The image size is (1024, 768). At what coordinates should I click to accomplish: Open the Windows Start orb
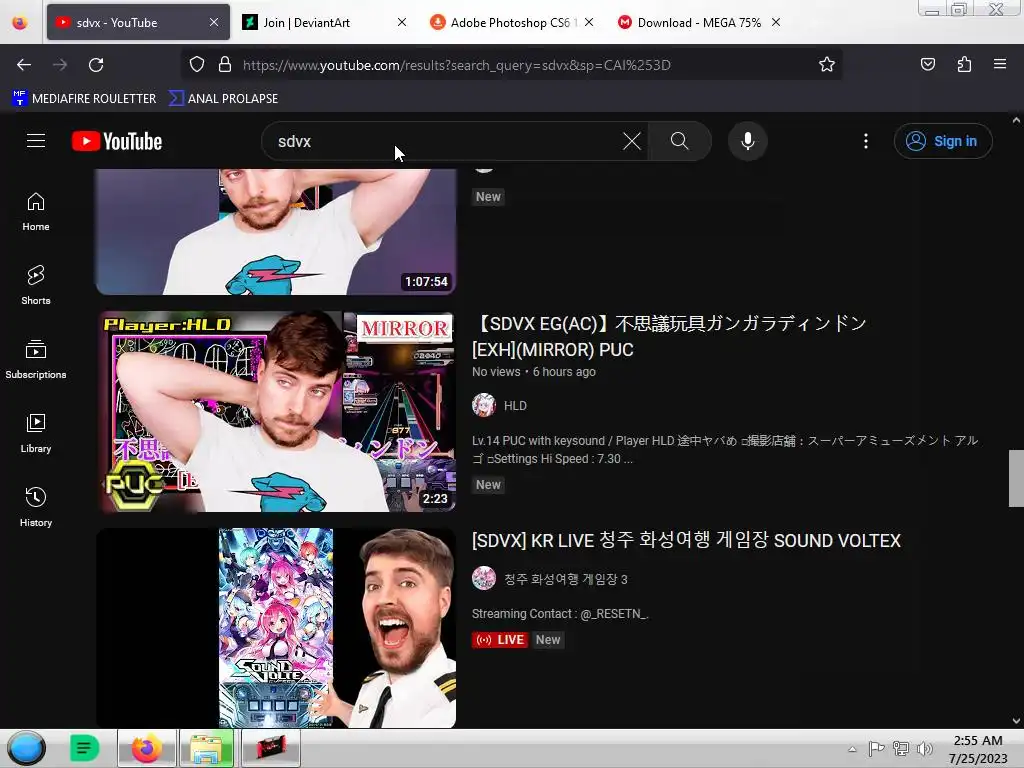point(26,748)
